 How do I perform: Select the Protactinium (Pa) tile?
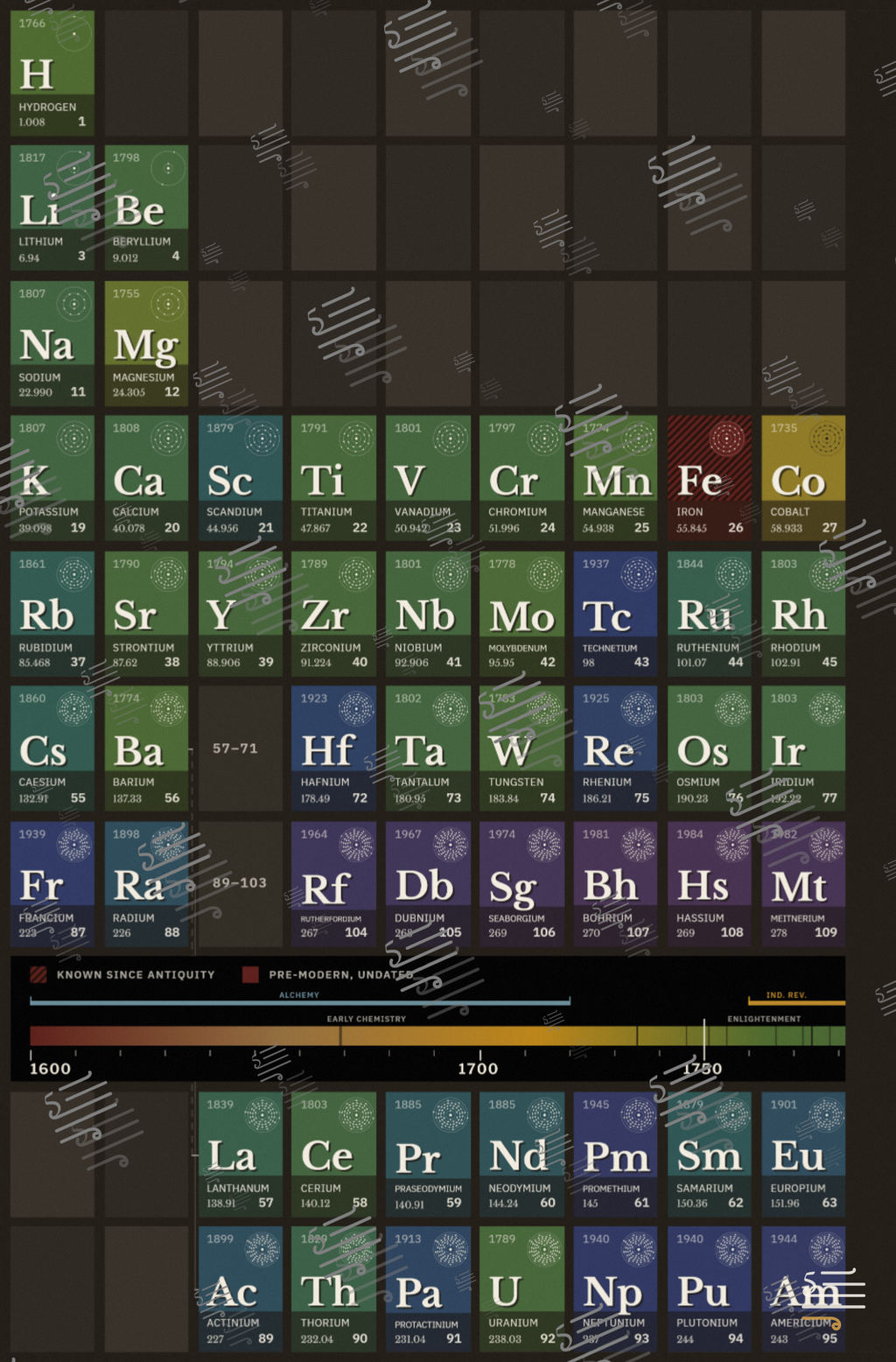coord(428,1289)
